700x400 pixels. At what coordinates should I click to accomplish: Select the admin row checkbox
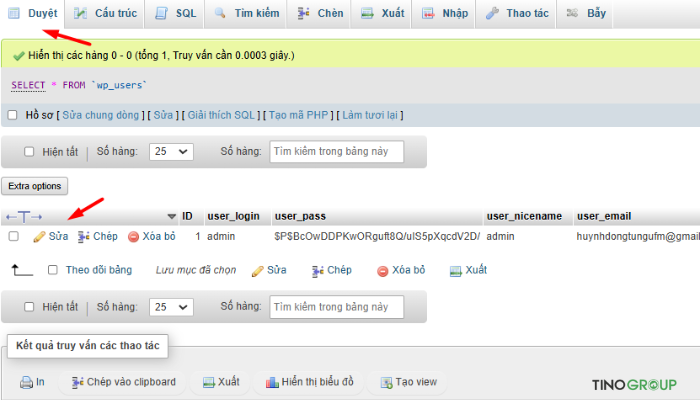tap(13, 236)
